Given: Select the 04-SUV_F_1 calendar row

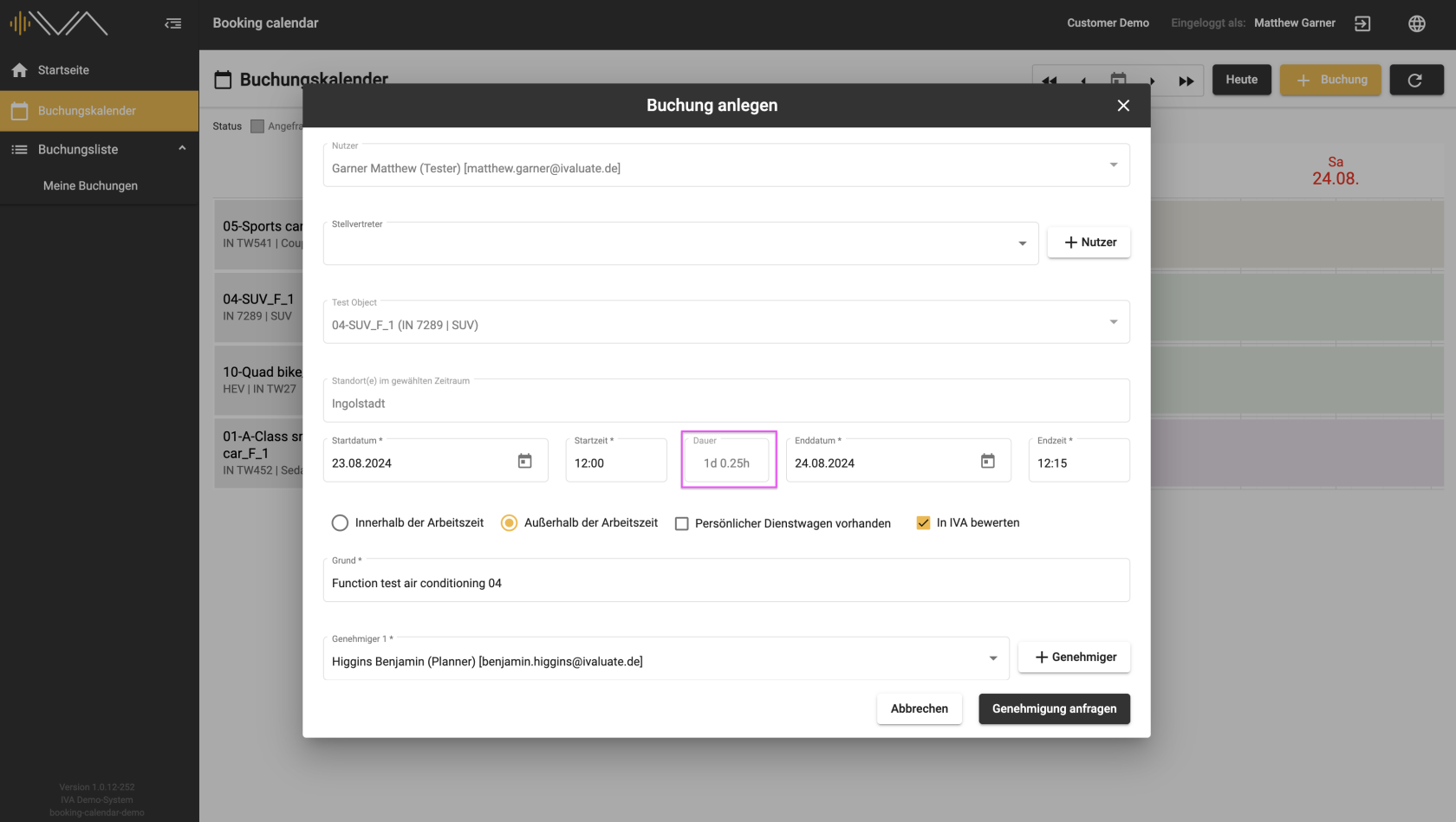Looking at the screenshot, I should (259, 307).
